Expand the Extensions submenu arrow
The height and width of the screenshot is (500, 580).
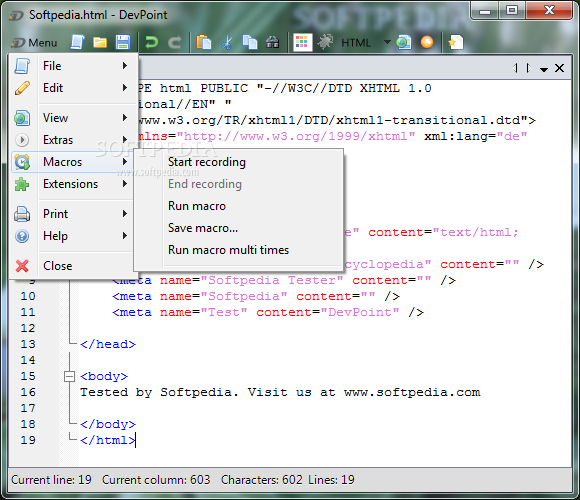coord(125,184)
